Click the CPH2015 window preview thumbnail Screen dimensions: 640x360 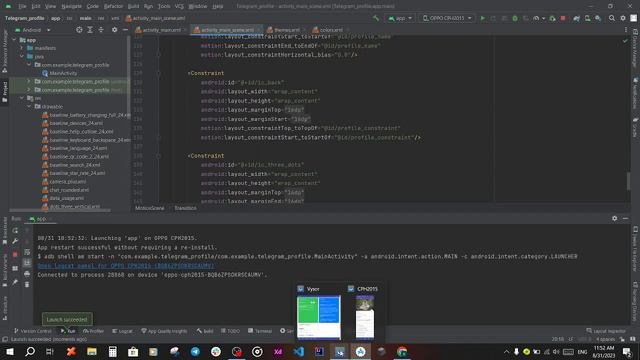pos(364,317)
